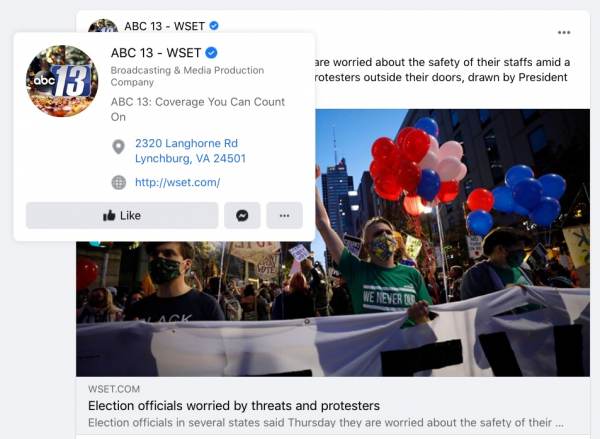The image size is (600, 439).
Task: Click the article description snippet
Action: 326,423
